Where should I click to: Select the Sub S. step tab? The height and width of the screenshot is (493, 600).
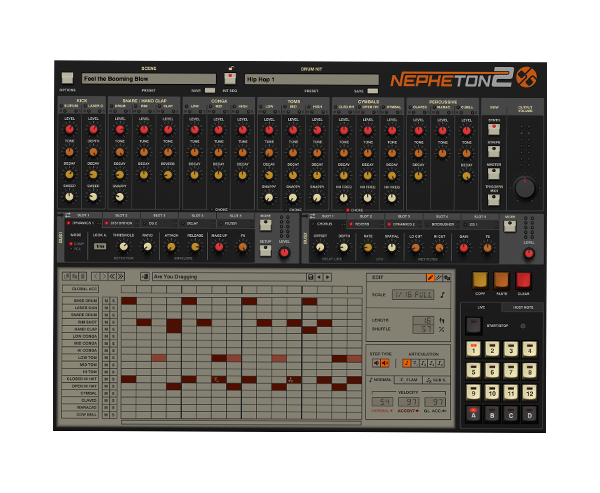tap(436, 380)
